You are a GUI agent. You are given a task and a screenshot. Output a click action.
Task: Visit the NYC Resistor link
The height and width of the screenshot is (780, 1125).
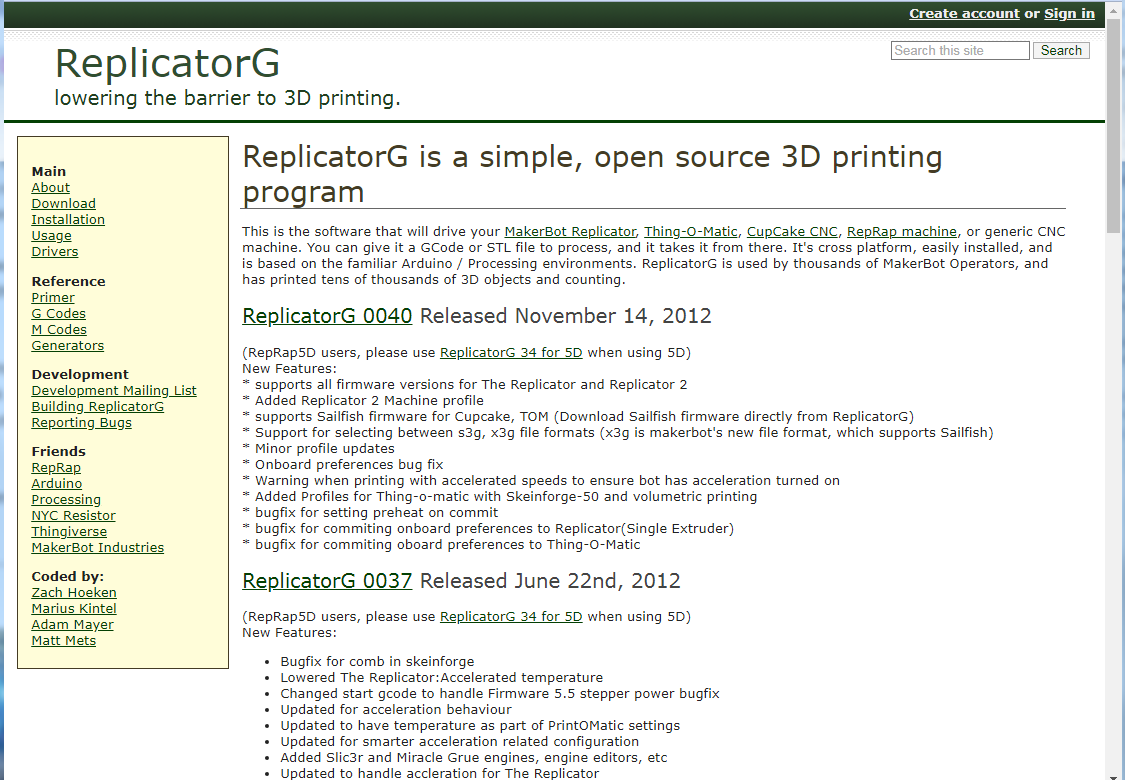point(73,515)
